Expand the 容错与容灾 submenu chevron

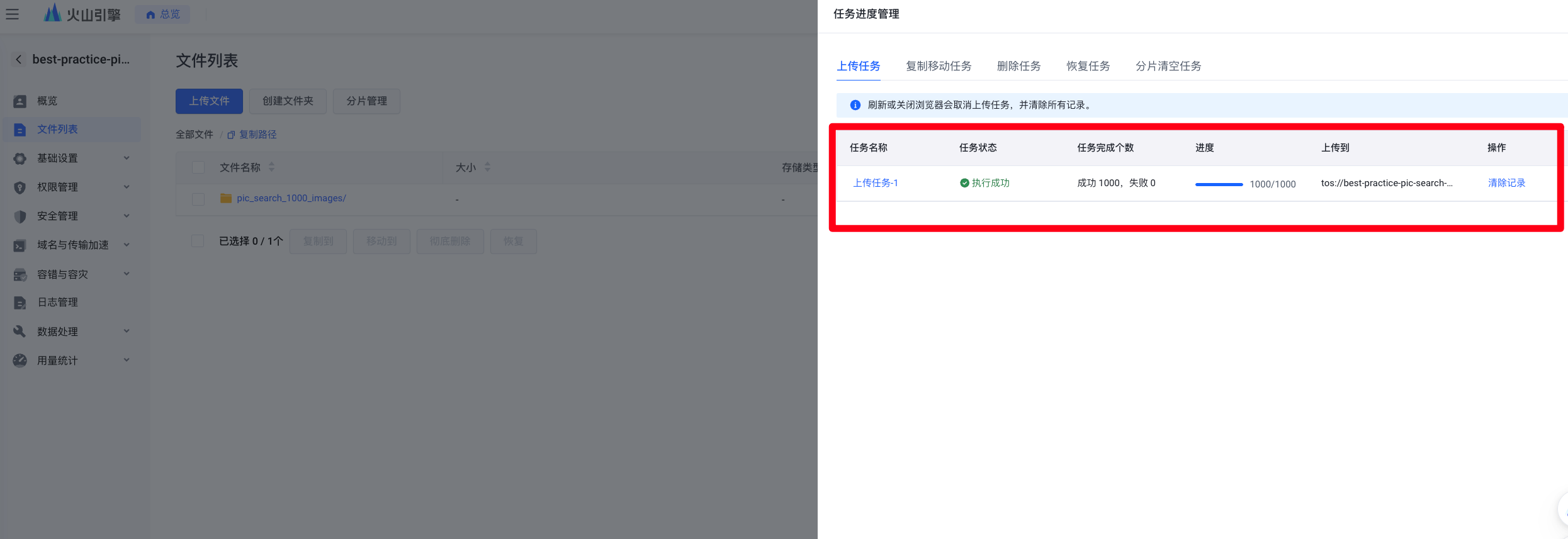coord(127,274)
